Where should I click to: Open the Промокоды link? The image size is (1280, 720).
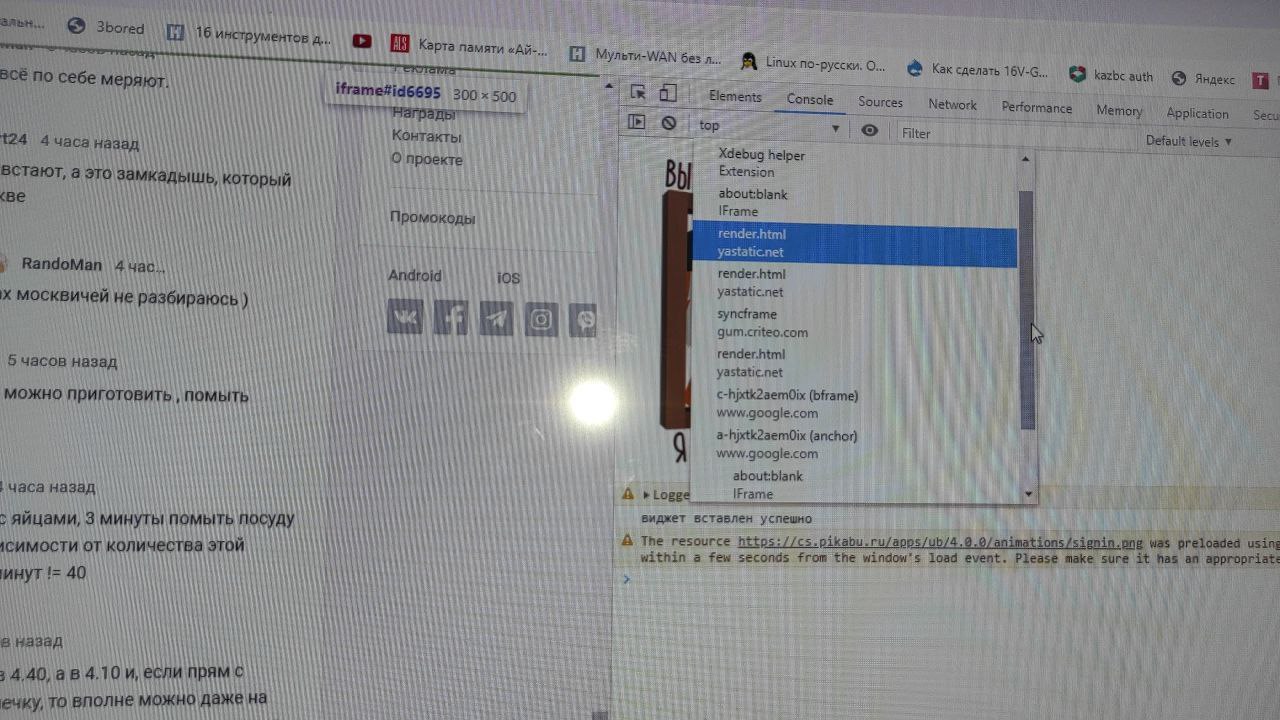(x=432, y=218)
